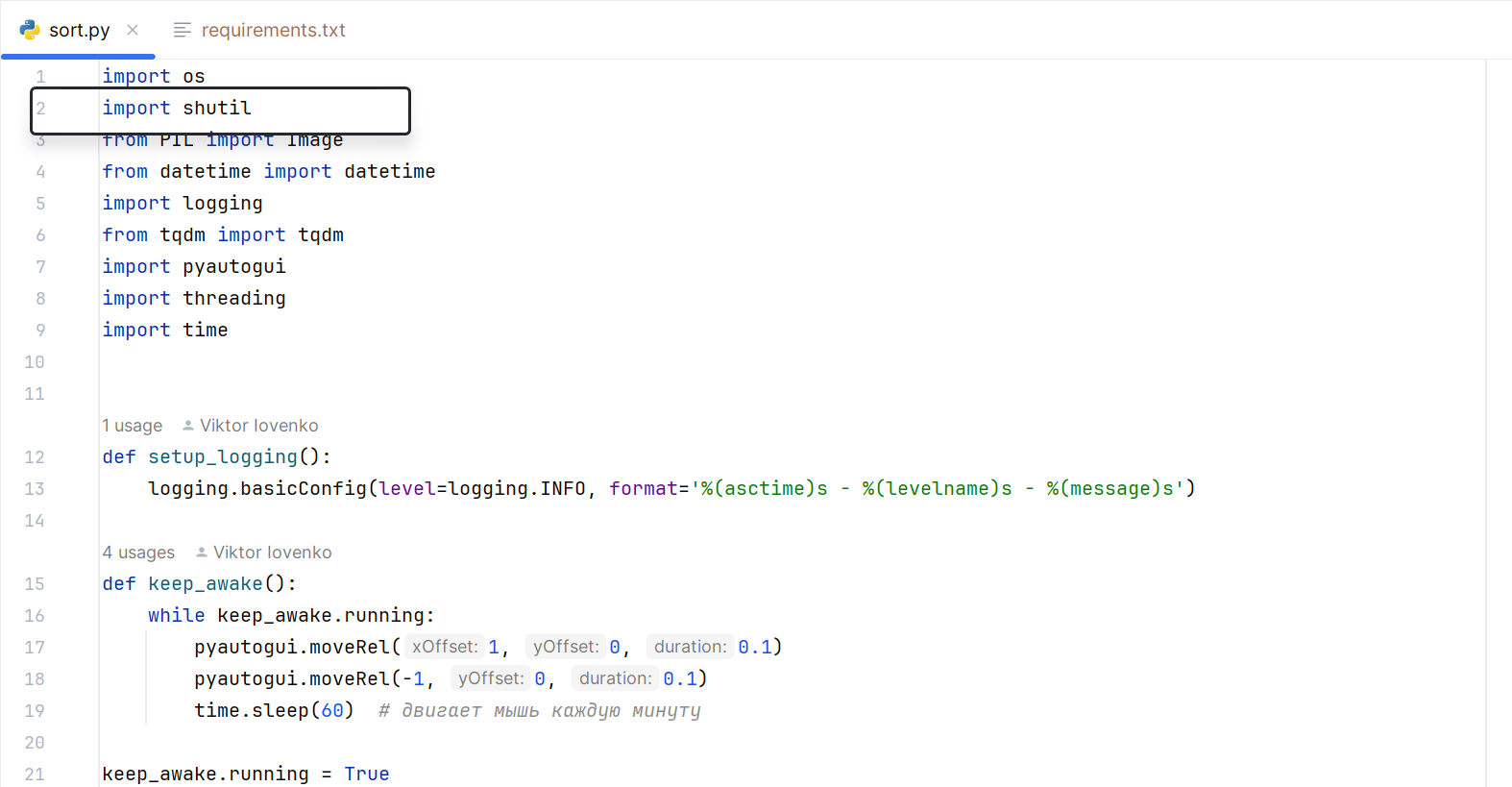Image resolution: width=1512 pixels, height=787 pixels.
Task: Click on 'import pyautogui' statement
Action: pos(194,266)
